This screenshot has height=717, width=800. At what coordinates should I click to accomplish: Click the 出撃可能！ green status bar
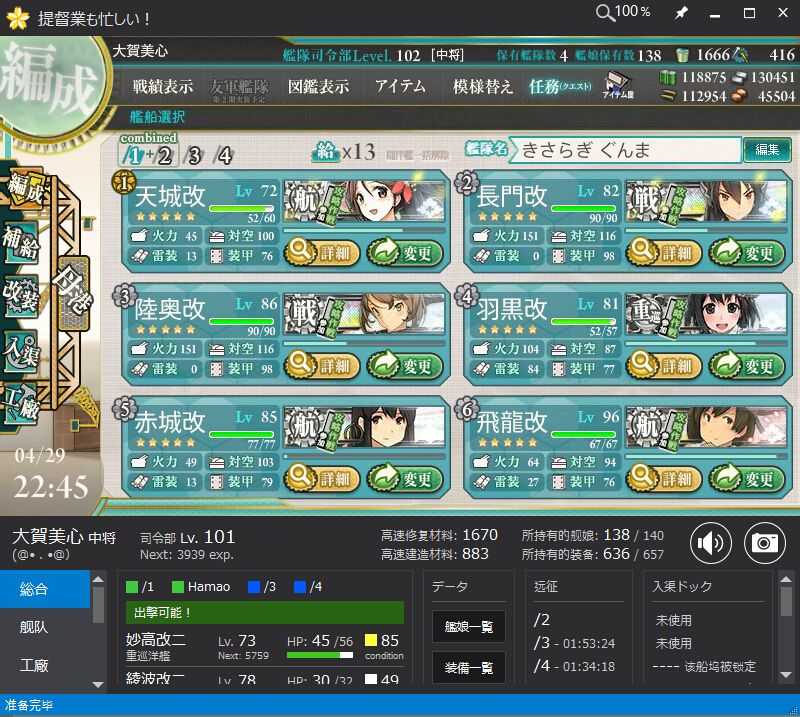pyautogui.click(x=265, y=612)
